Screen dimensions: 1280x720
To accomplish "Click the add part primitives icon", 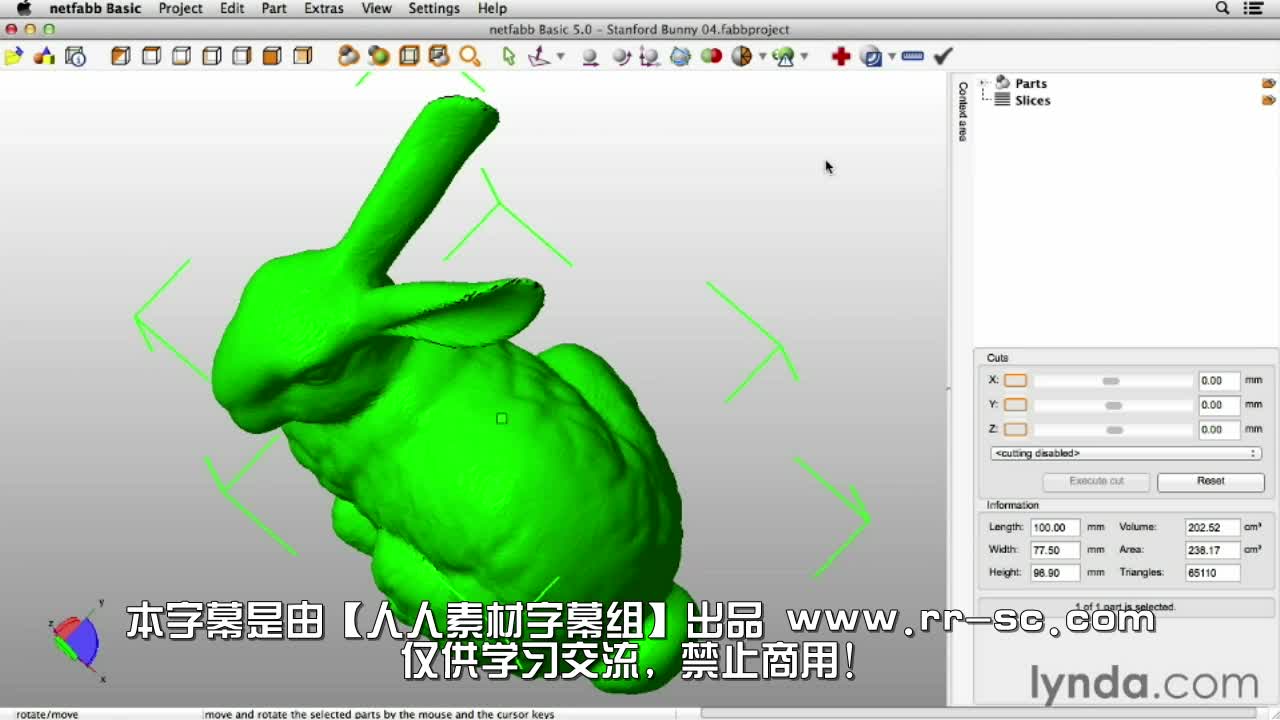I will [45, 57].
